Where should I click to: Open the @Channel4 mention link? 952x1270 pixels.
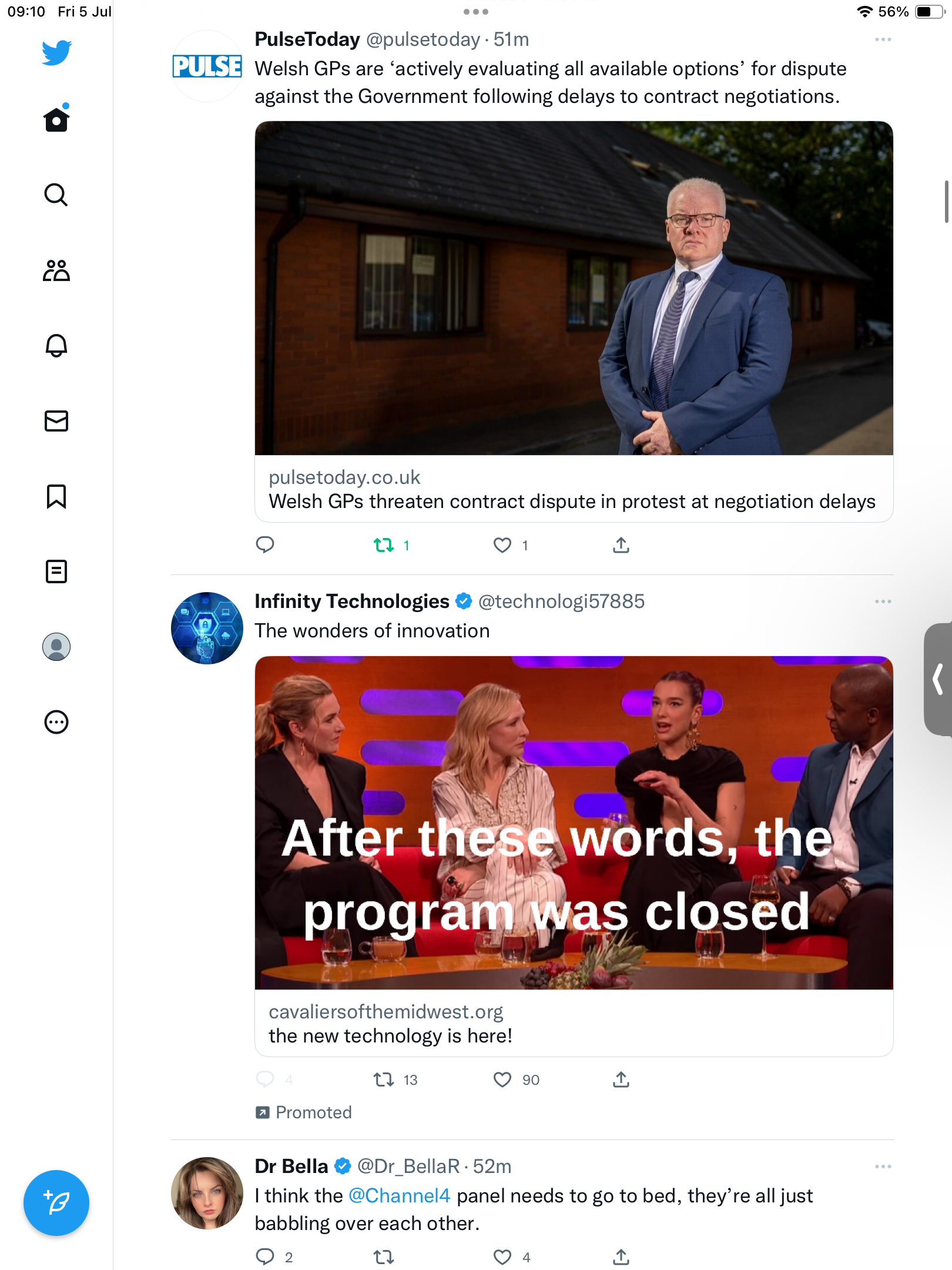coord(400,1196)
